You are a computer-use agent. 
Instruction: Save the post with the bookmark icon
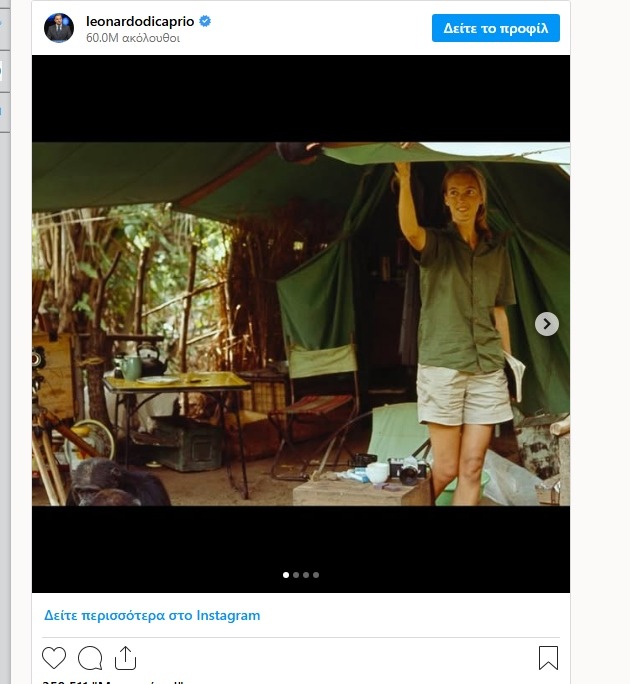point(548,658)
